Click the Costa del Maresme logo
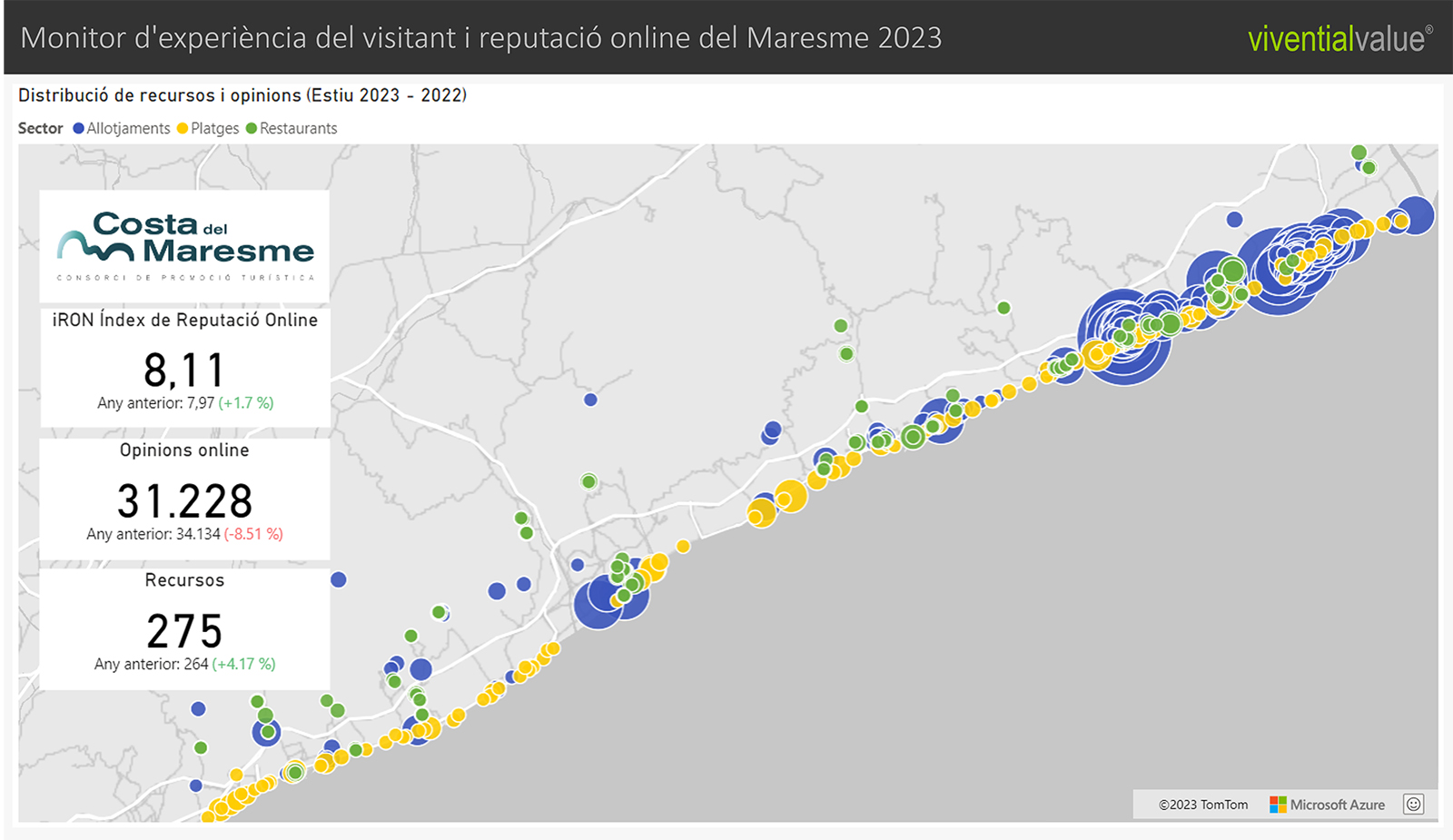 185,246
